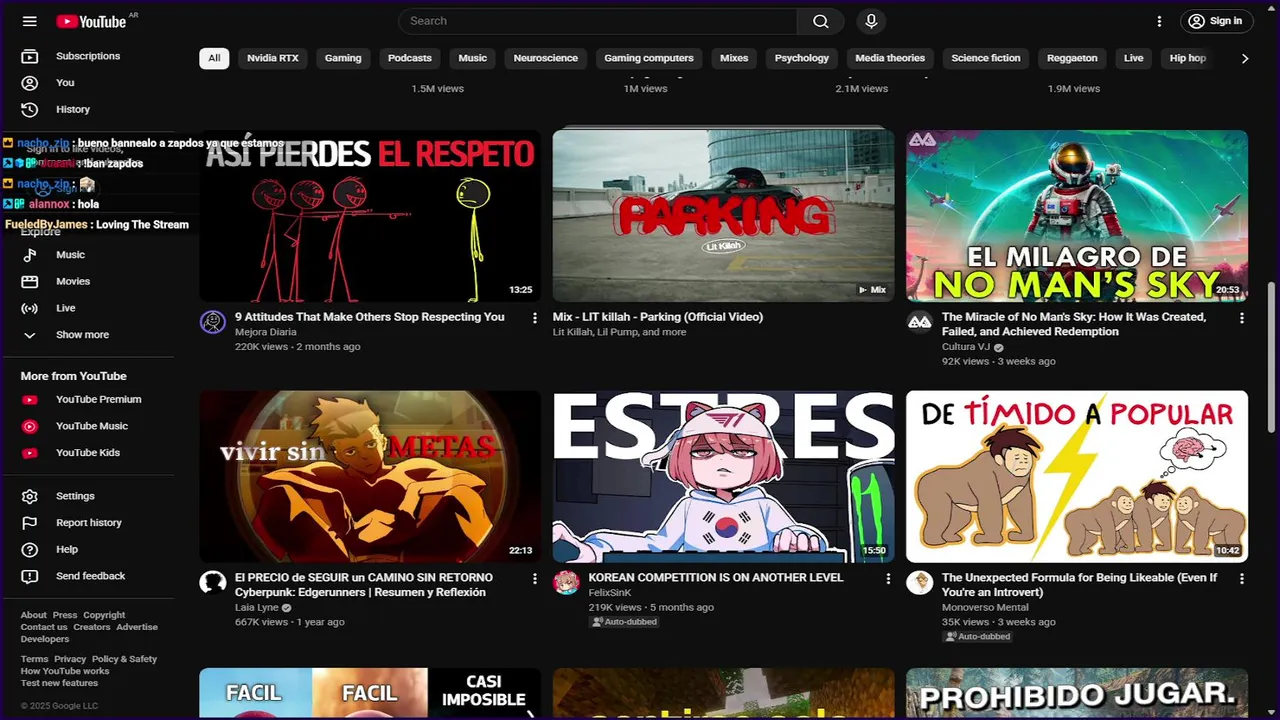This screenshot has height=720, width=1280.
Task: Open Korean Competition video title
Action: 716,578
